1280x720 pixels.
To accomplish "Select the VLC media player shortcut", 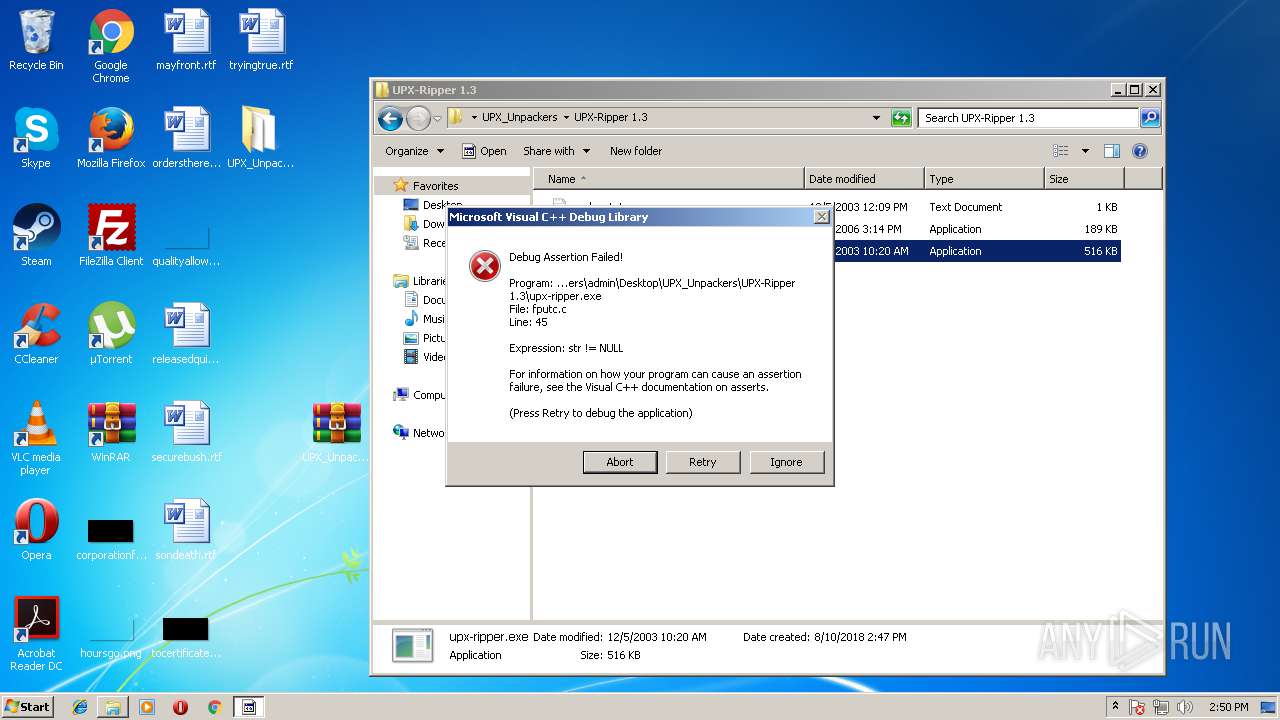I will pos(36,438).
